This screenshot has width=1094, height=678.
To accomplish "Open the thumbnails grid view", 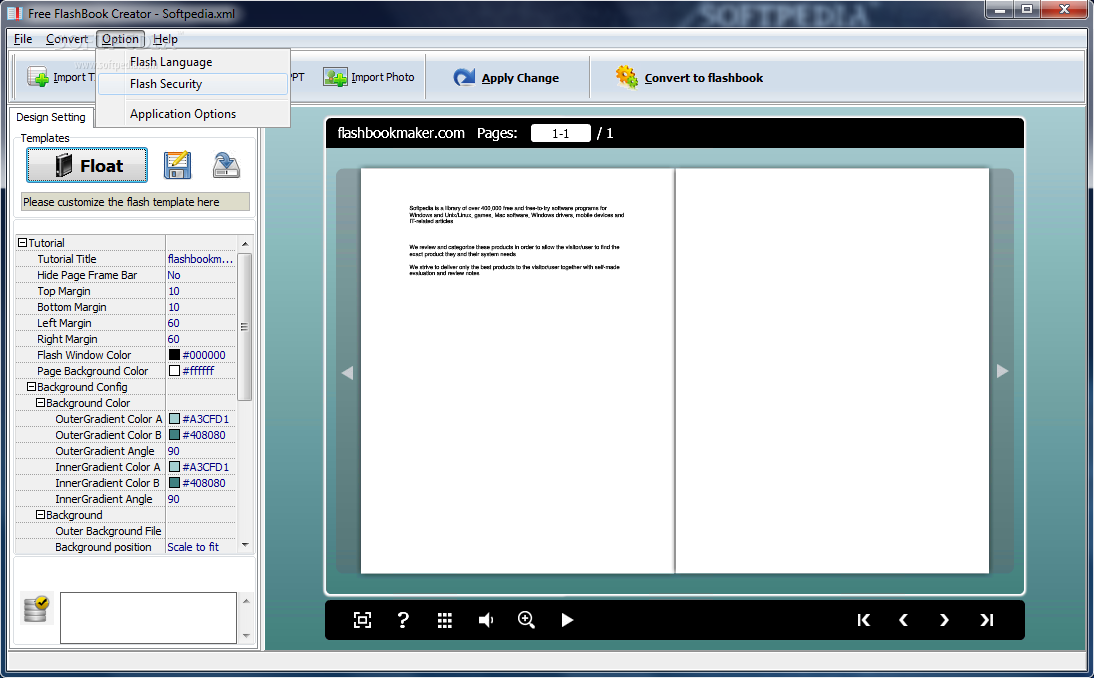I will pos(444,620).
